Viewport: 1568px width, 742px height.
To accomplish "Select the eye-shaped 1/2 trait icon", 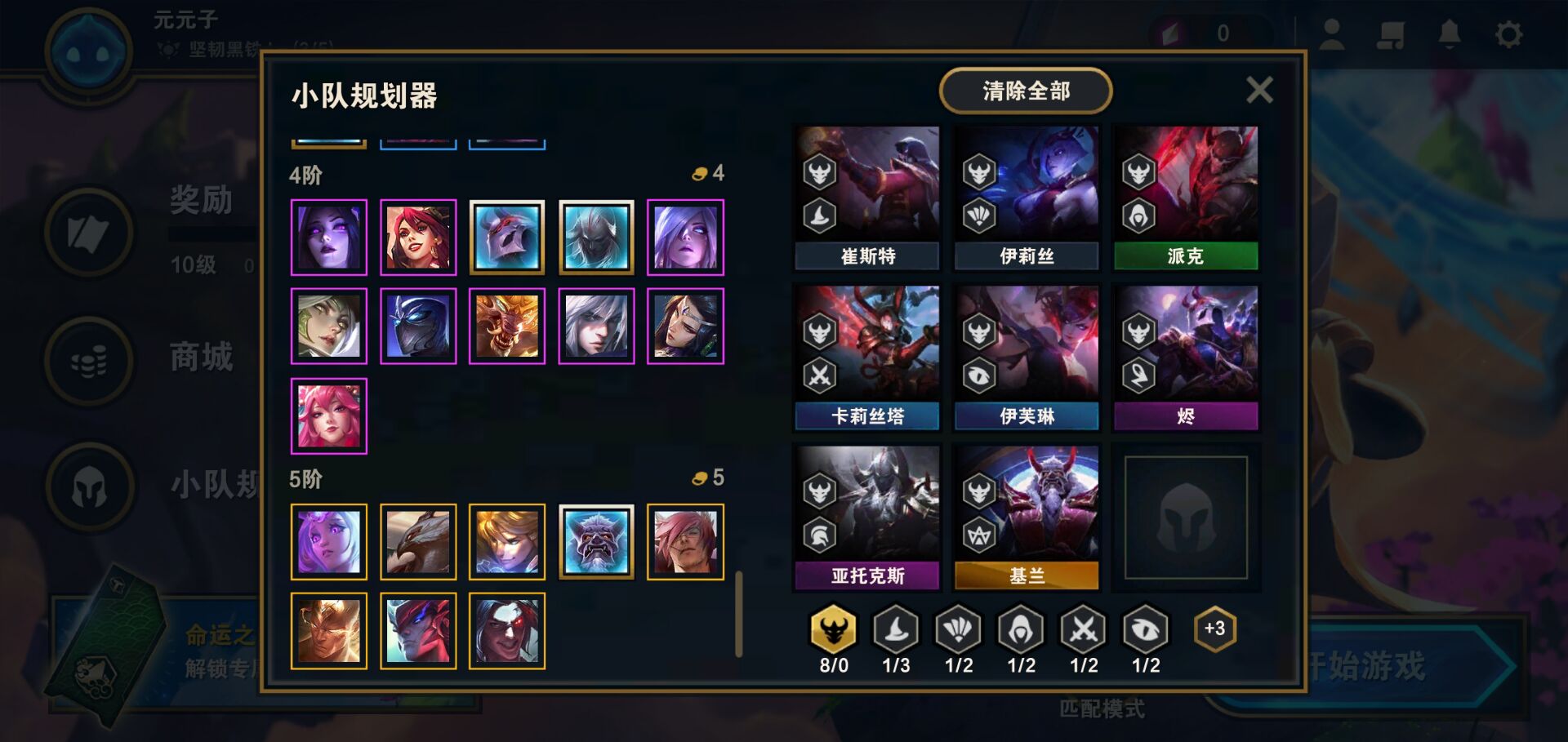I will click(x=1146, y=629).
